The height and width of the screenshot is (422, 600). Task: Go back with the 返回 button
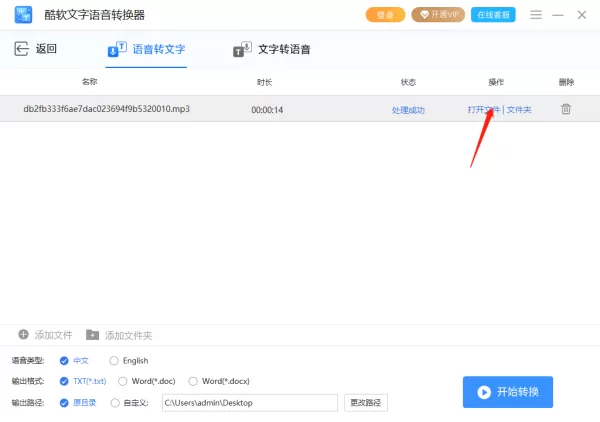(35, 49)
